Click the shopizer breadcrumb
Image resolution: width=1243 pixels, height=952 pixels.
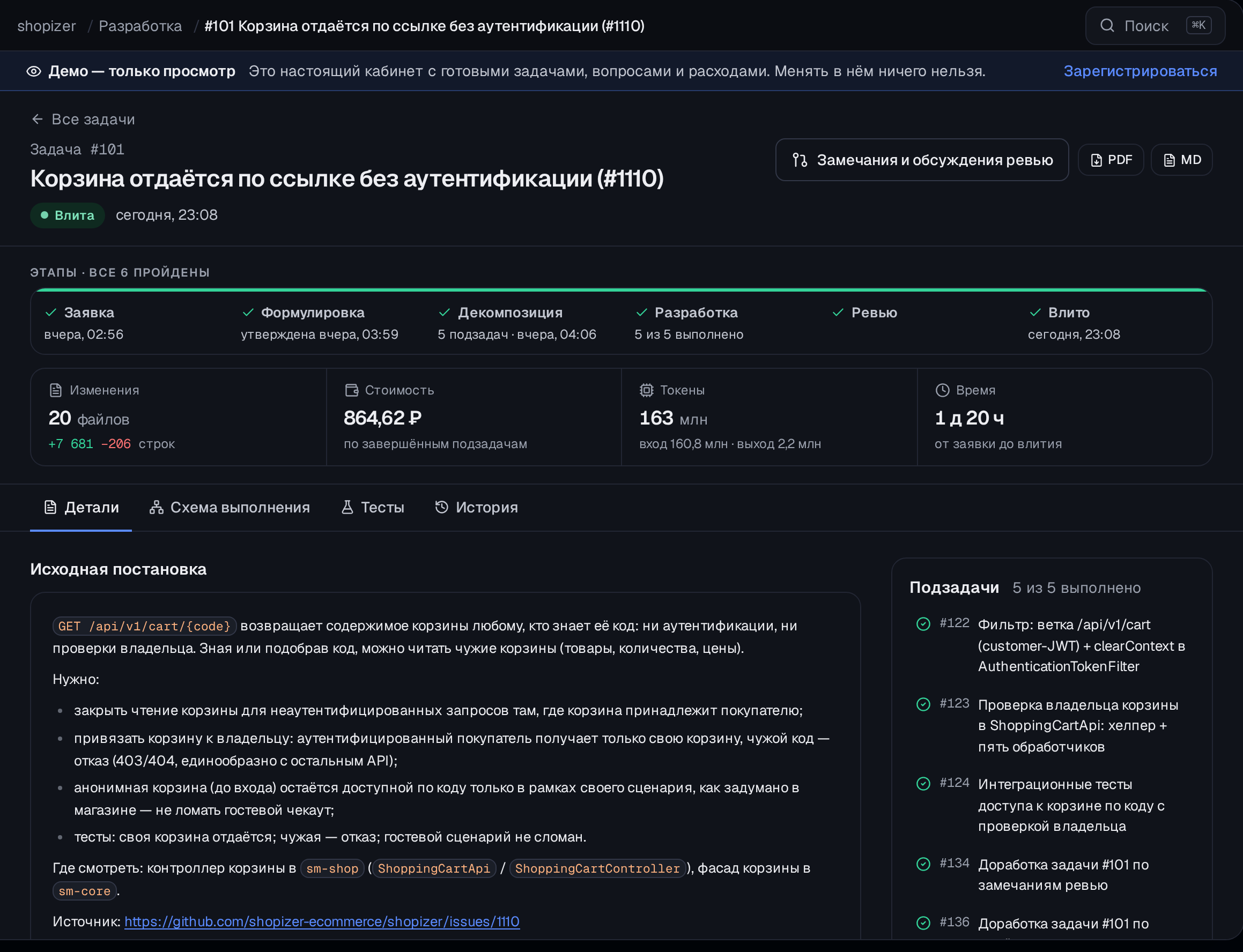tap(47, 26)
